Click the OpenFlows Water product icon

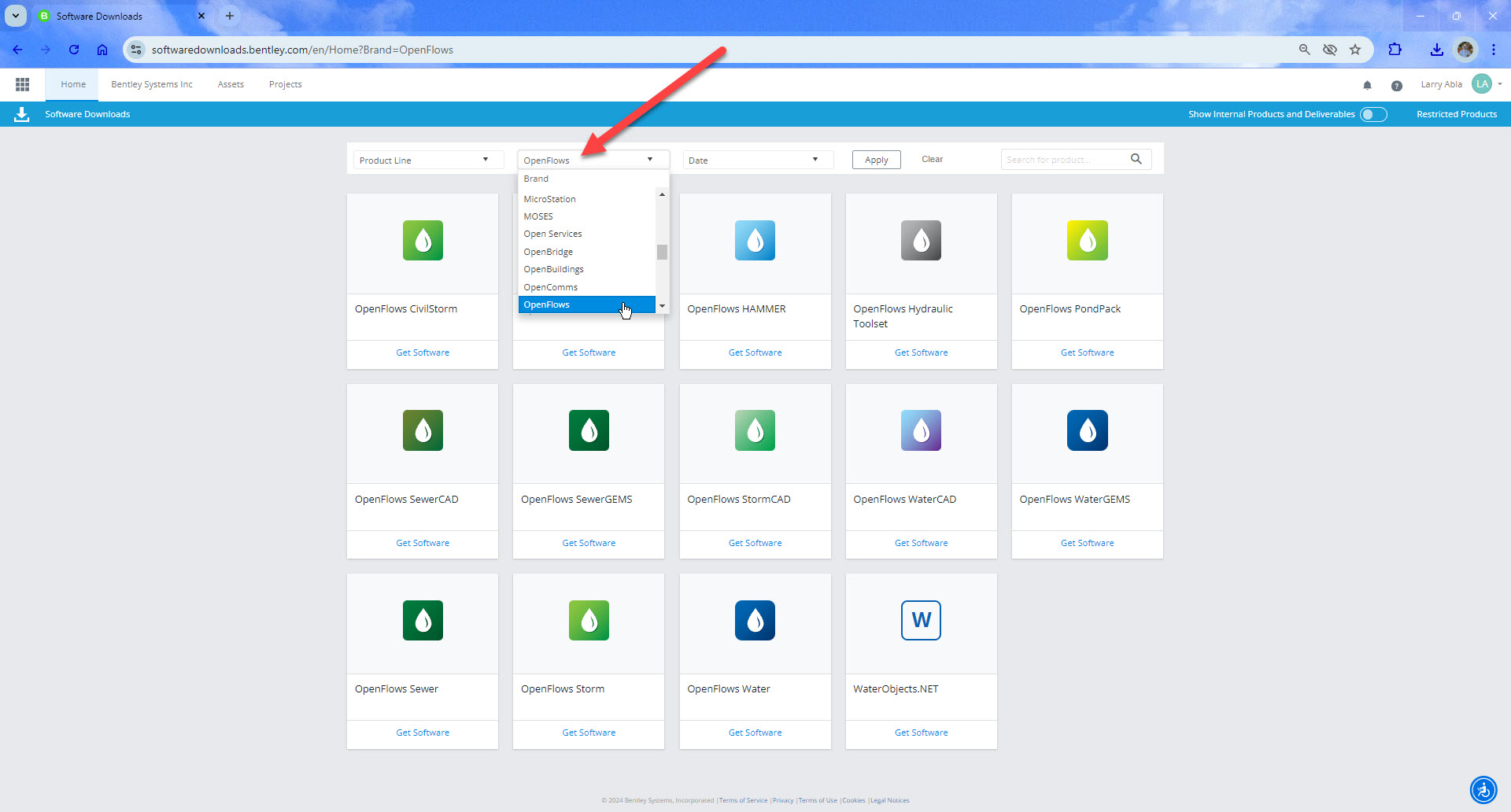(755, 620)
